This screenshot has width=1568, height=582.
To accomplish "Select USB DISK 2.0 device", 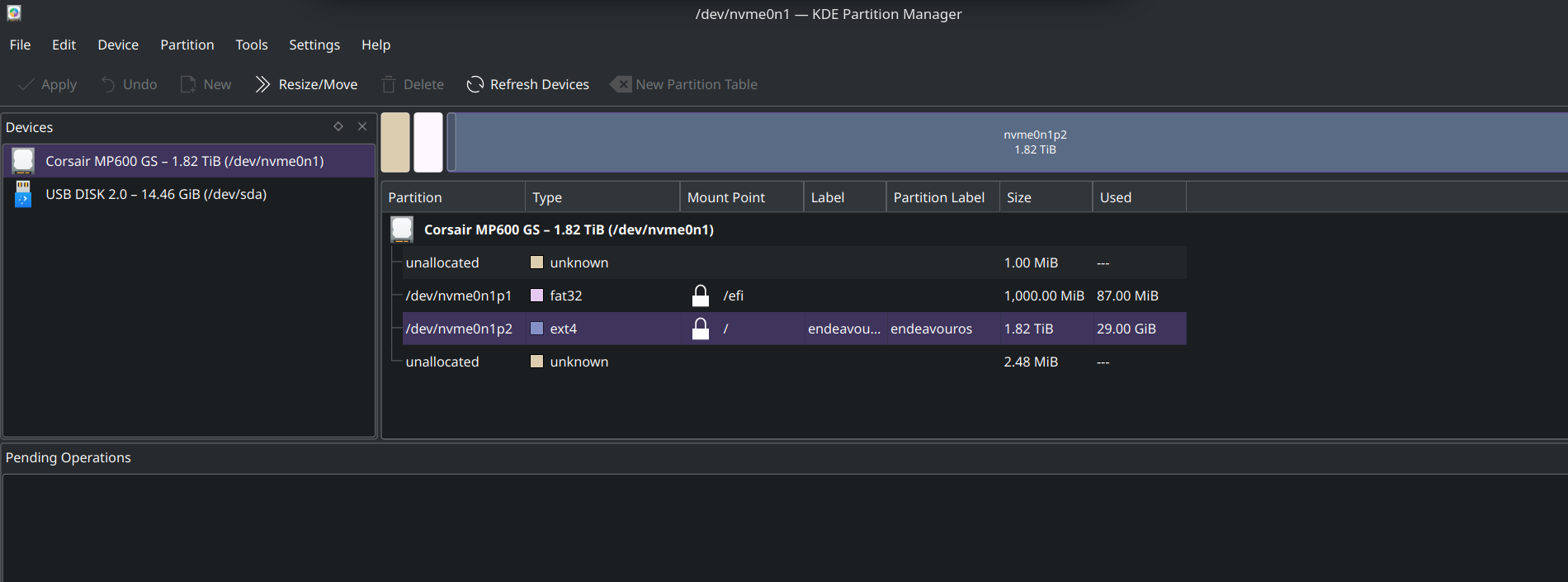I will point(189,194).
